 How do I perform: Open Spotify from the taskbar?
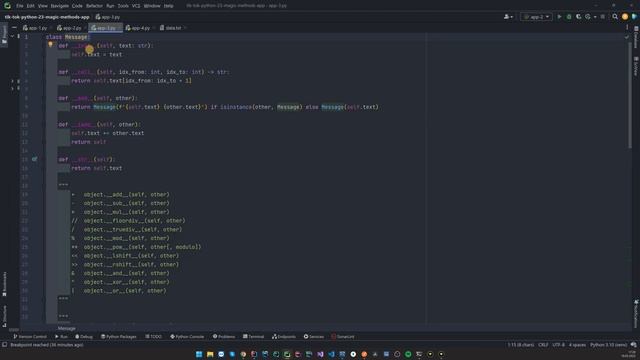(408, 354)
